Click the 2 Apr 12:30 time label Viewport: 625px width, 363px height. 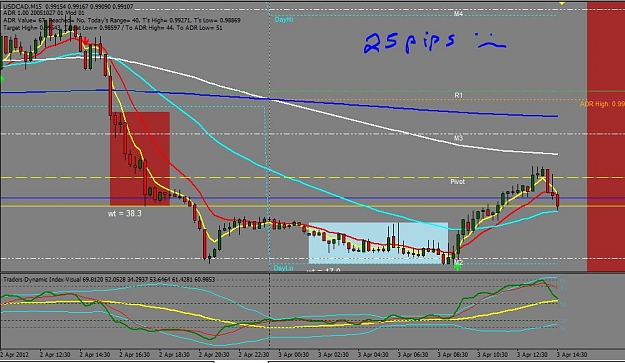click(x=55, y=355)
